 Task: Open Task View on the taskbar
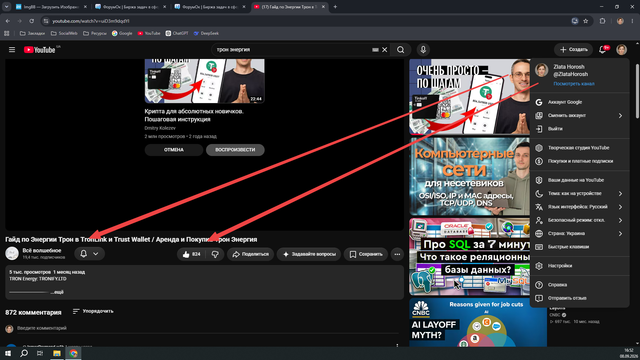pos(40,353)
